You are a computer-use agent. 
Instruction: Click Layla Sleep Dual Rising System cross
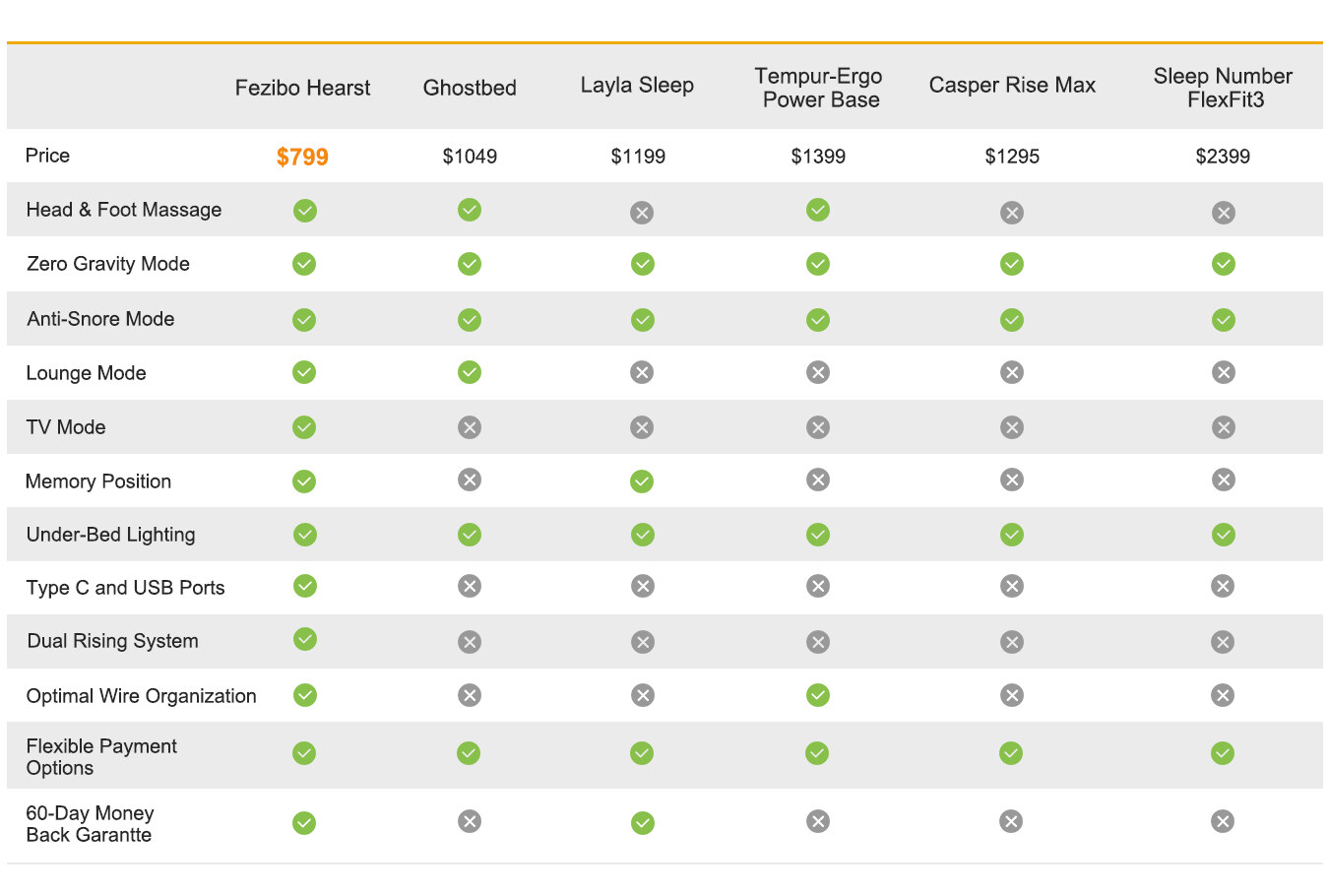(643, 642)
